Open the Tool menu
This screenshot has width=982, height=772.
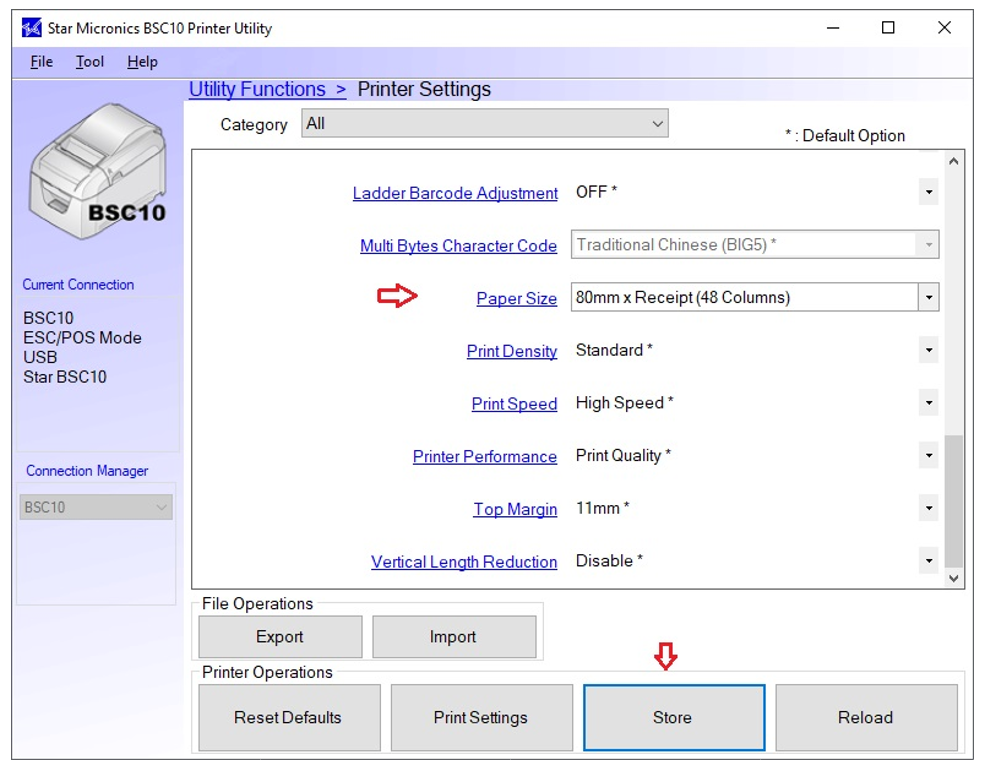90,62
